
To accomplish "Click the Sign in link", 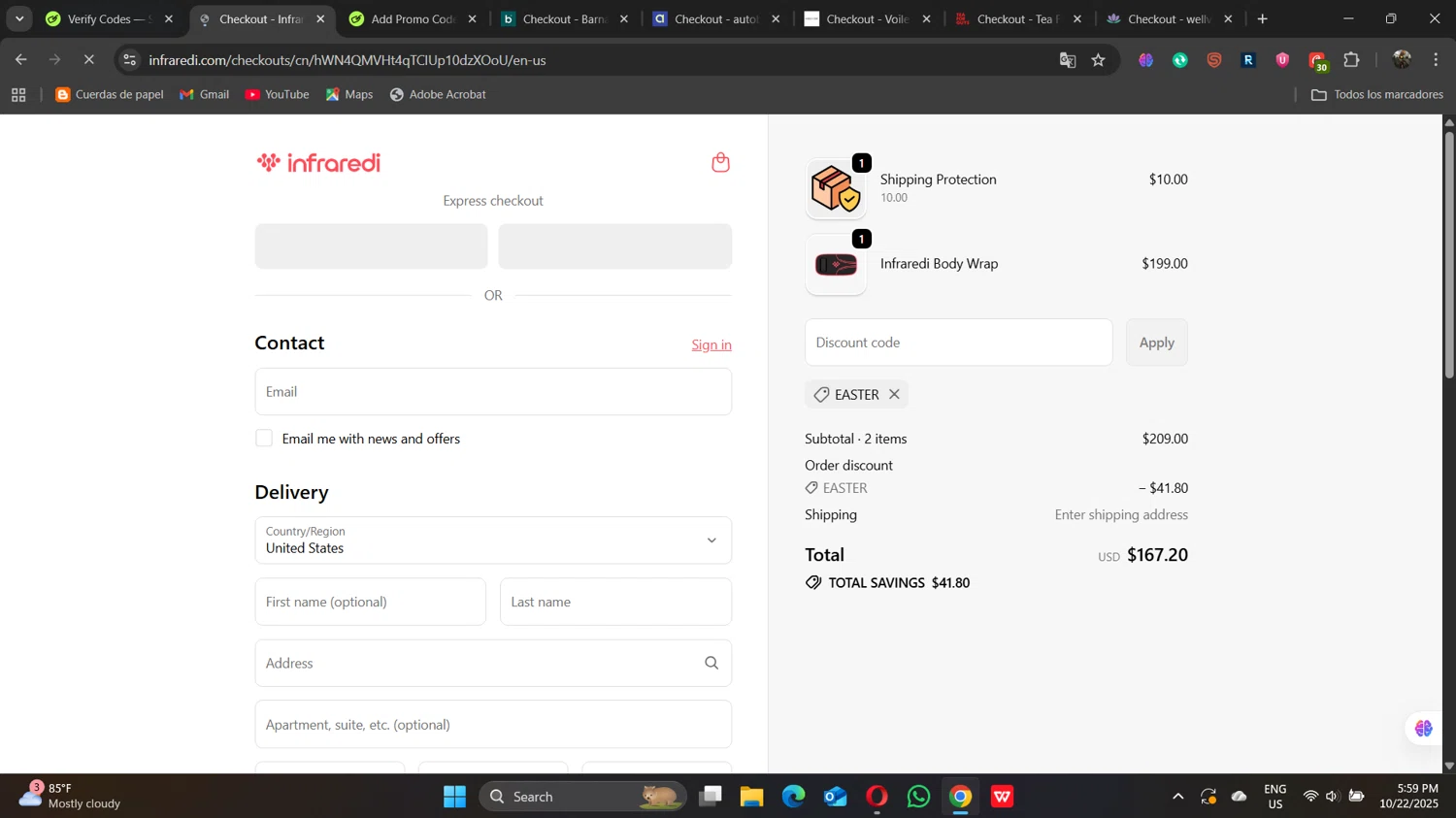I will coord(711,344).
